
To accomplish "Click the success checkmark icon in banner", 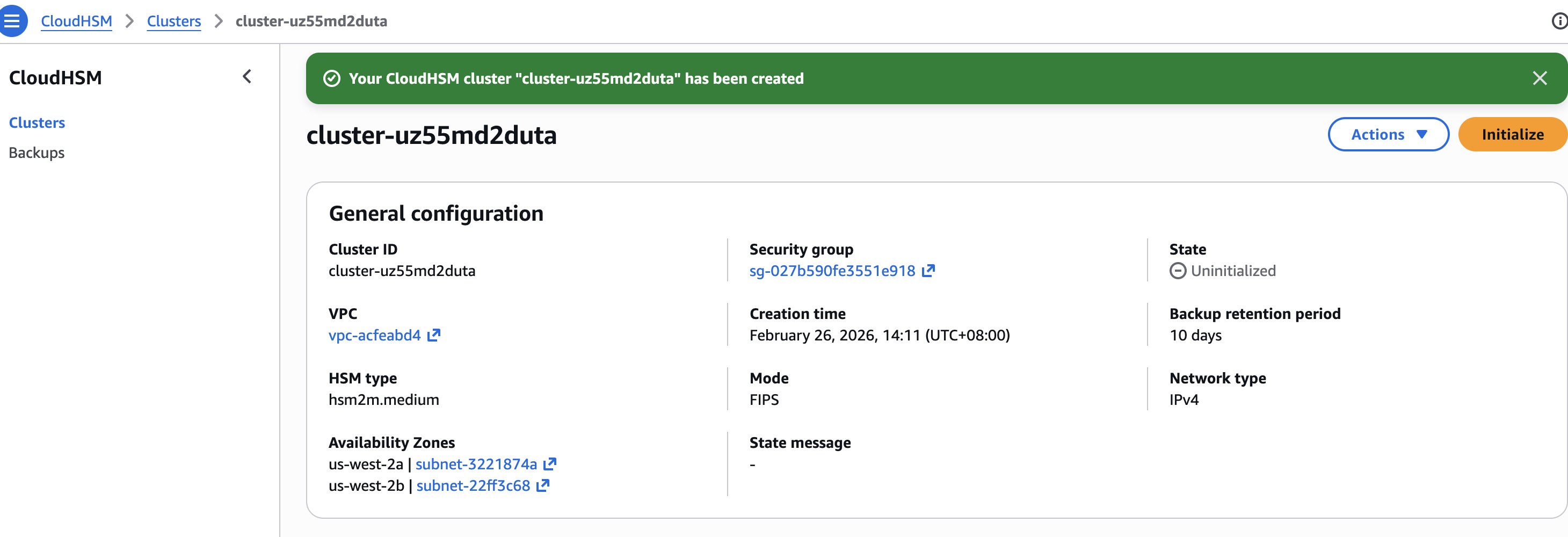I will pos(332,78).
